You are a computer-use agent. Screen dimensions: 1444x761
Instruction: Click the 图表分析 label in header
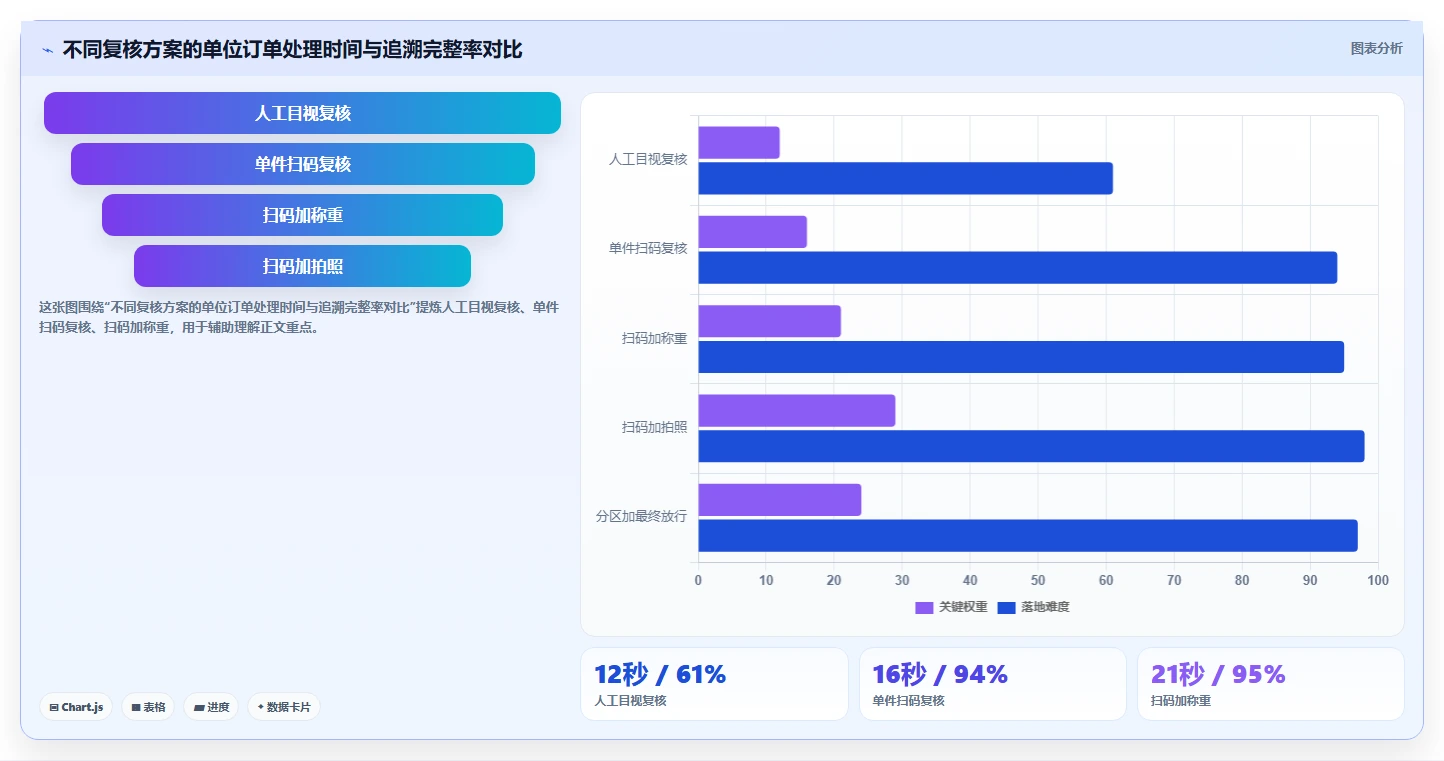pos(1376,48)
